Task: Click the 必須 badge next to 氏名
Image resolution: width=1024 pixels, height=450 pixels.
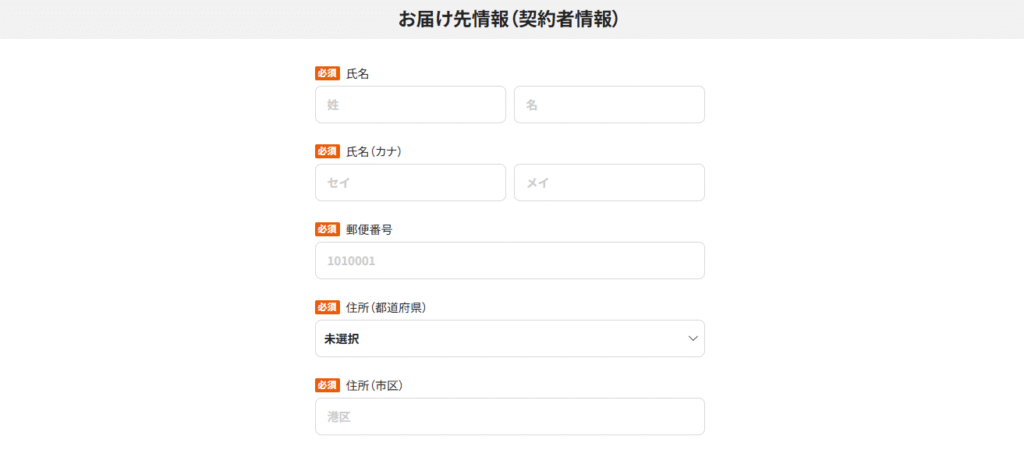Action: [x=327, y=73]
